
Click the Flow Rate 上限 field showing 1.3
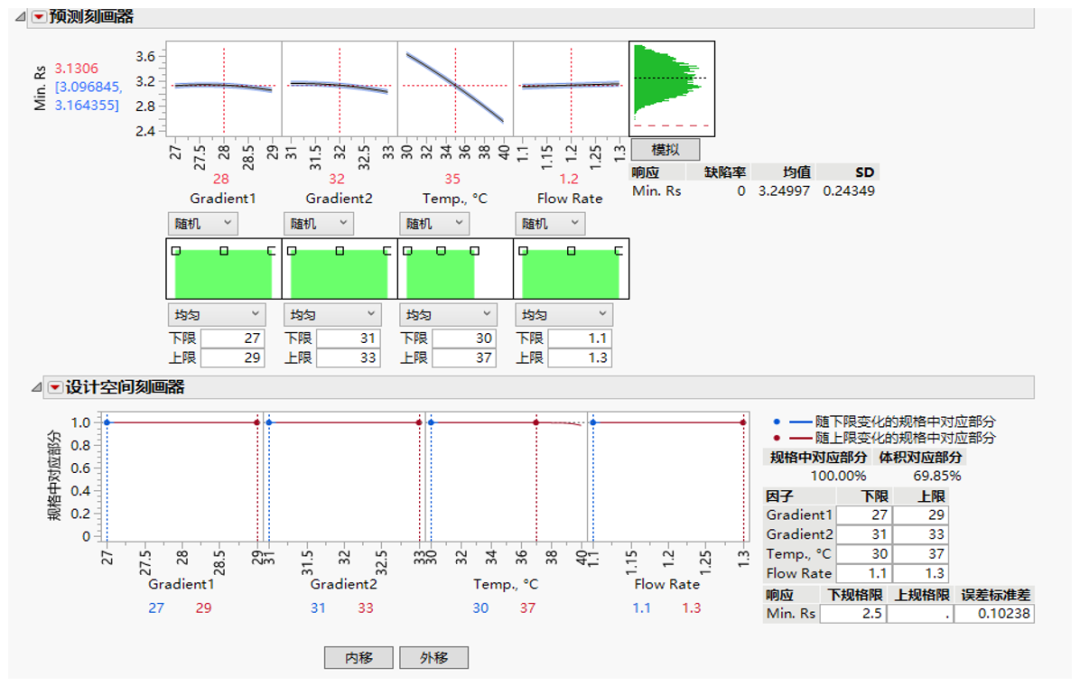580,358
